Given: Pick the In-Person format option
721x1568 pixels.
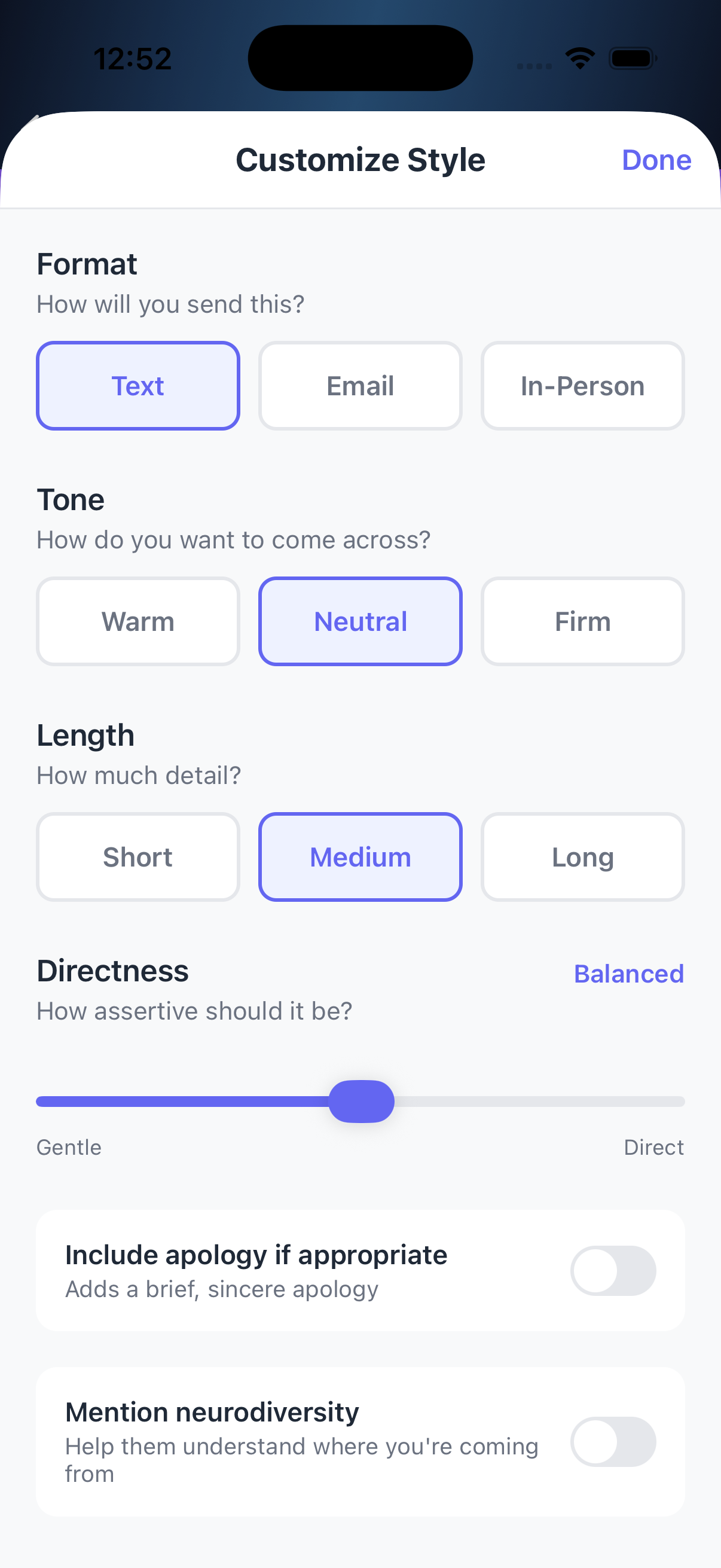Looking at the screenshot, I should point(582,386).
